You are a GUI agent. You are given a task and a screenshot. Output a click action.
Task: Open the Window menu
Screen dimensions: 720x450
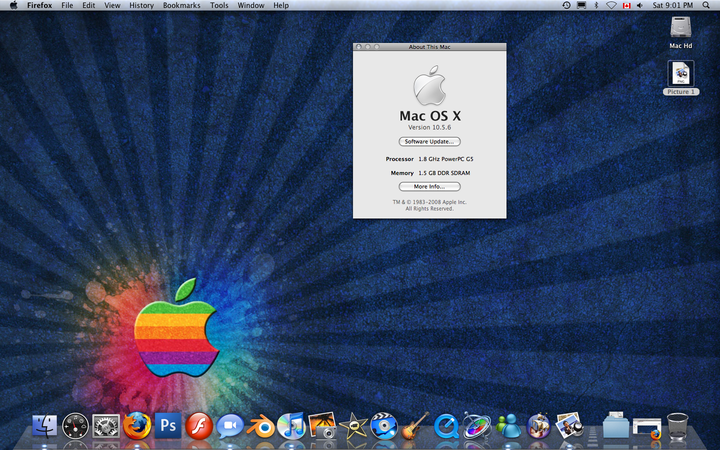click(251, 6)
